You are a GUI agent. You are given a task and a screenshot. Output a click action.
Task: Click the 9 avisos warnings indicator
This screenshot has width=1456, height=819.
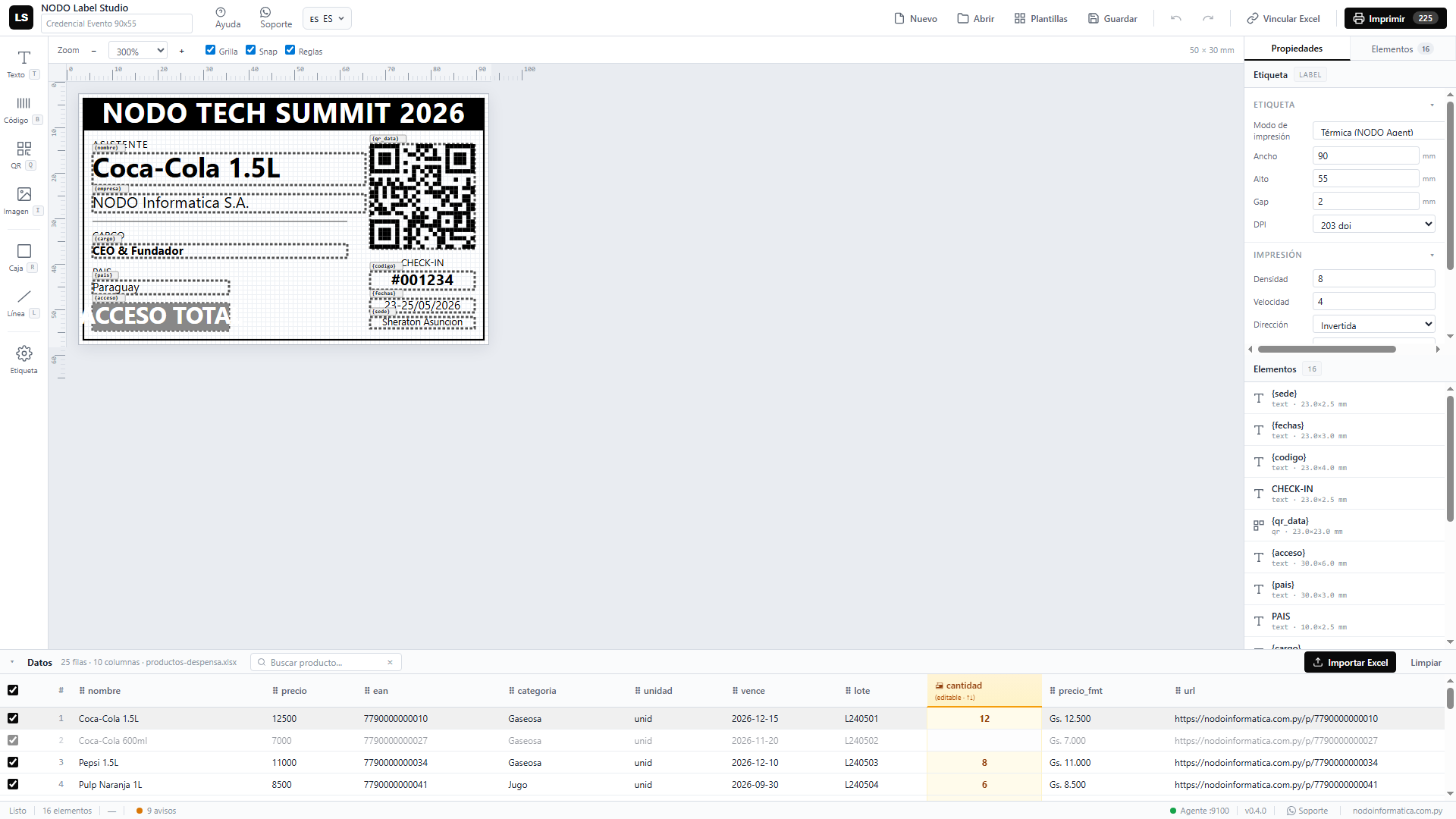pyautogui.click(x=156, y=811)
